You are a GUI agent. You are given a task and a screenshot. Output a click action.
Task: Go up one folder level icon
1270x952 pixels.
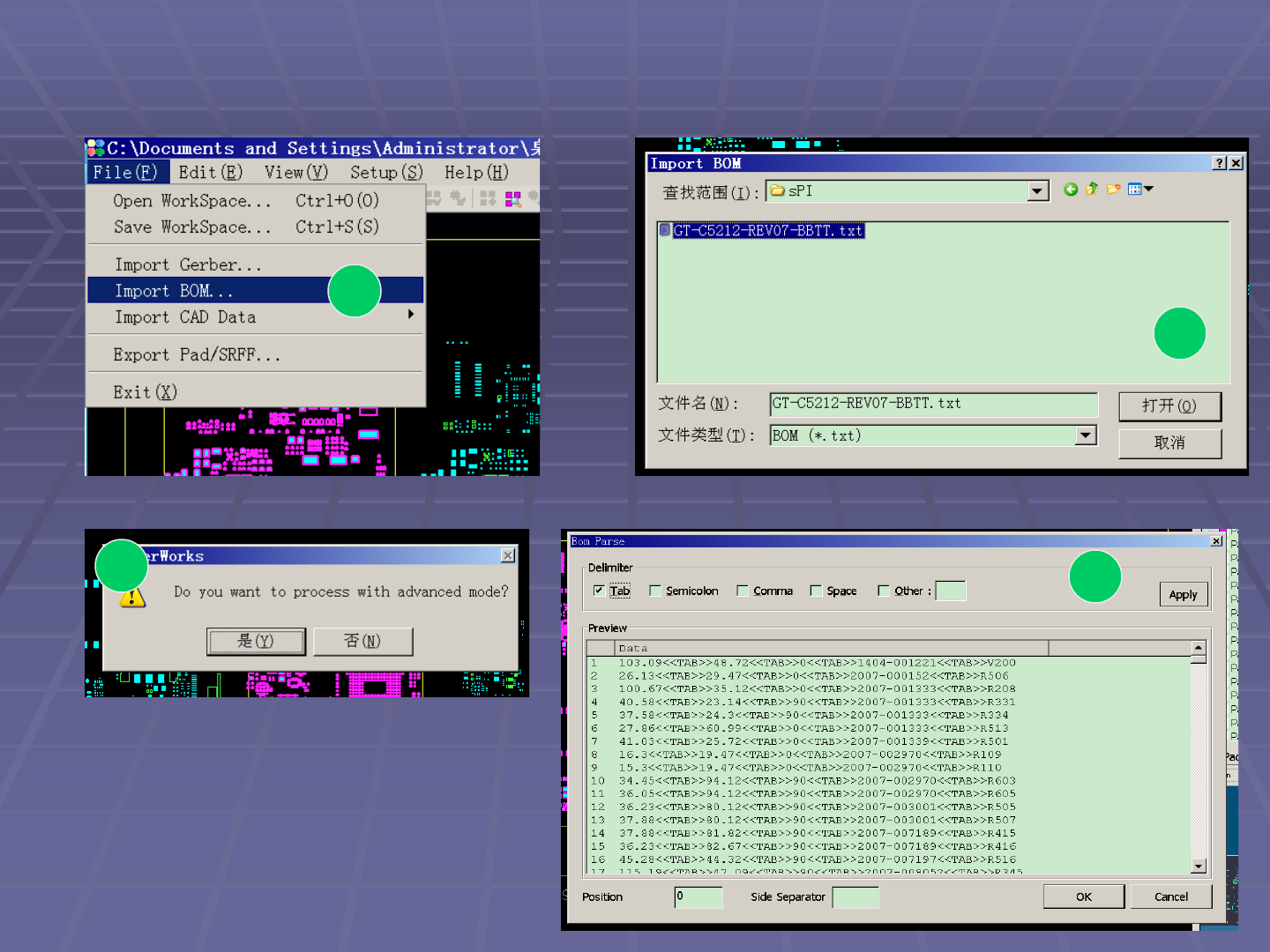click(x=1092, y=190)
